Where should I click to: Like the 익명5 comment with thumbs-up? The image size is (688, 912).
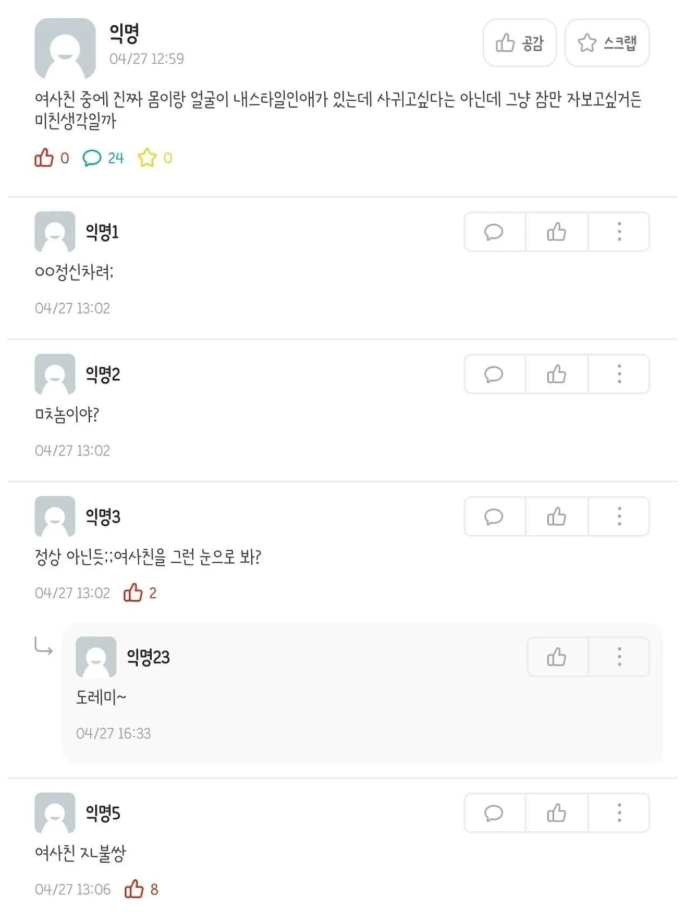pos(557,813)
